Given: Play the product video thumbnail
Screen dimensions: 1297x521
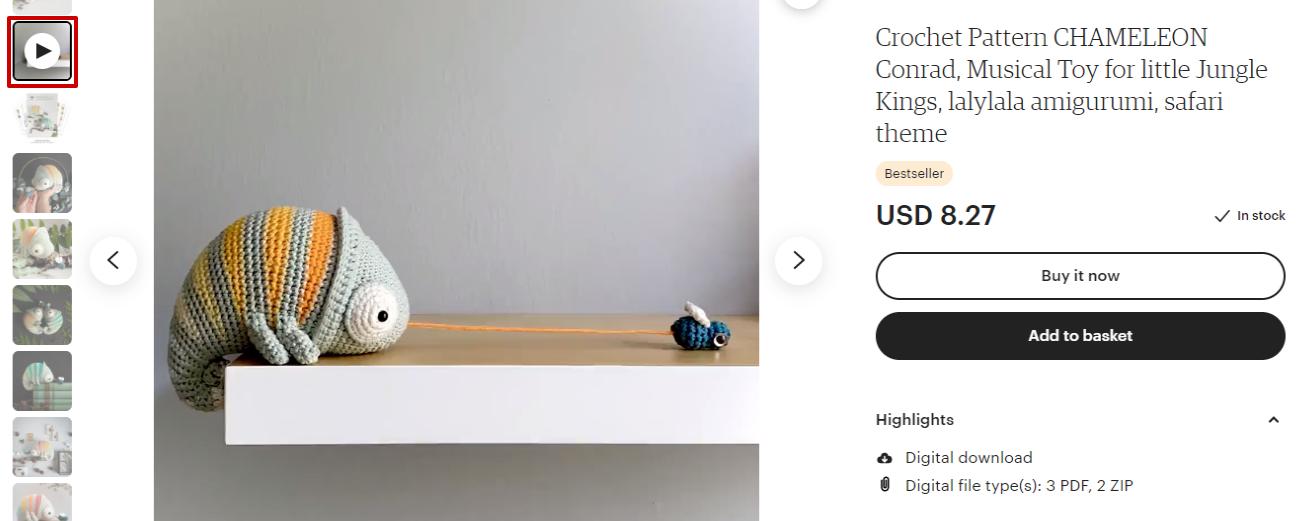Looking at the screenshot, I should click(x=42, y=51).
